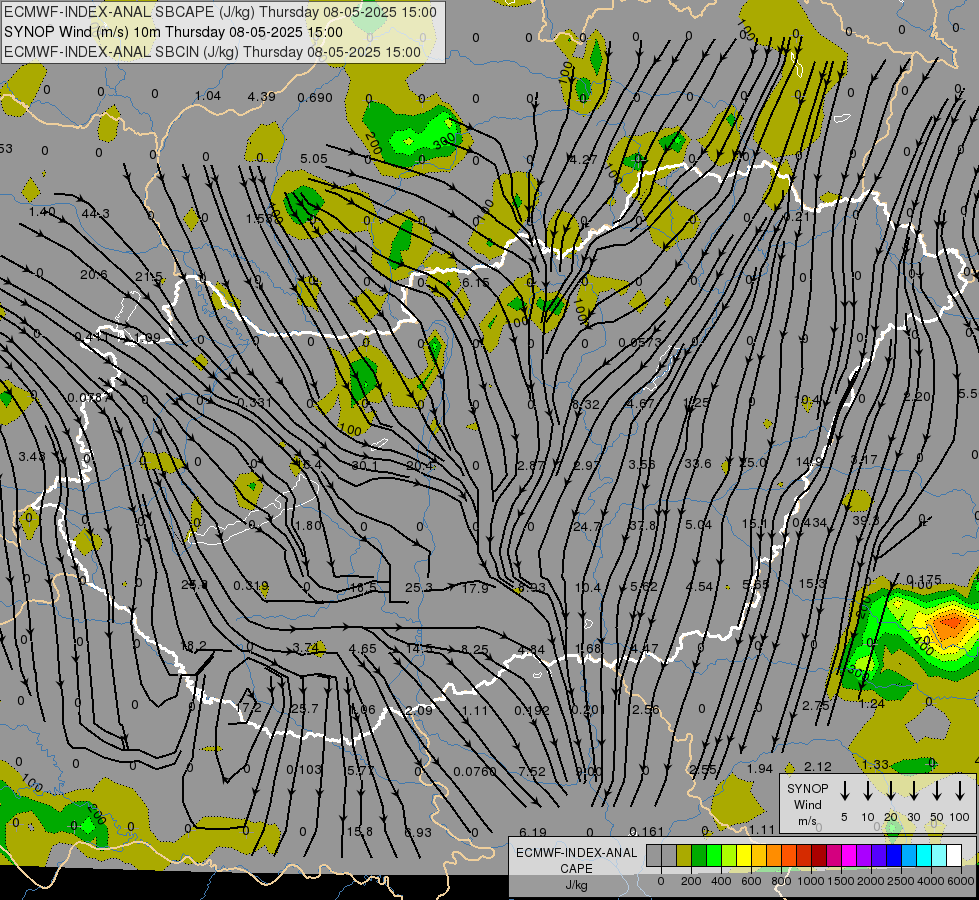Viewport: 979px width, 900px height.
Task: Click the SYNOP label in wind legend
Action: click(807, 788)
